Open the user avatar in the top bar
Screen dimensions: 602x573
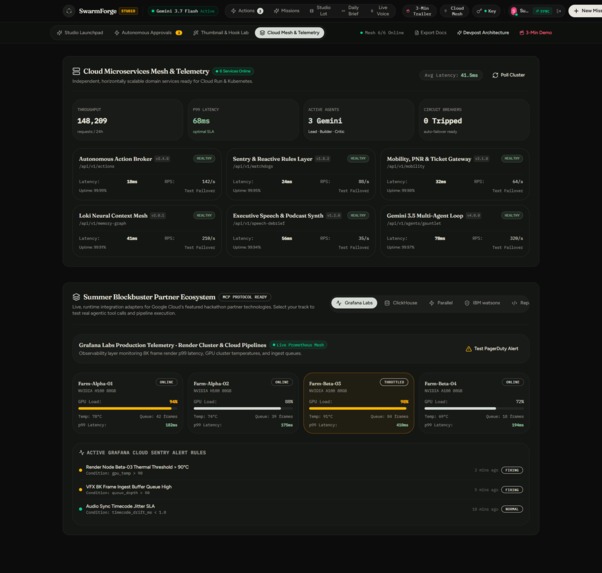coord(514,11)
